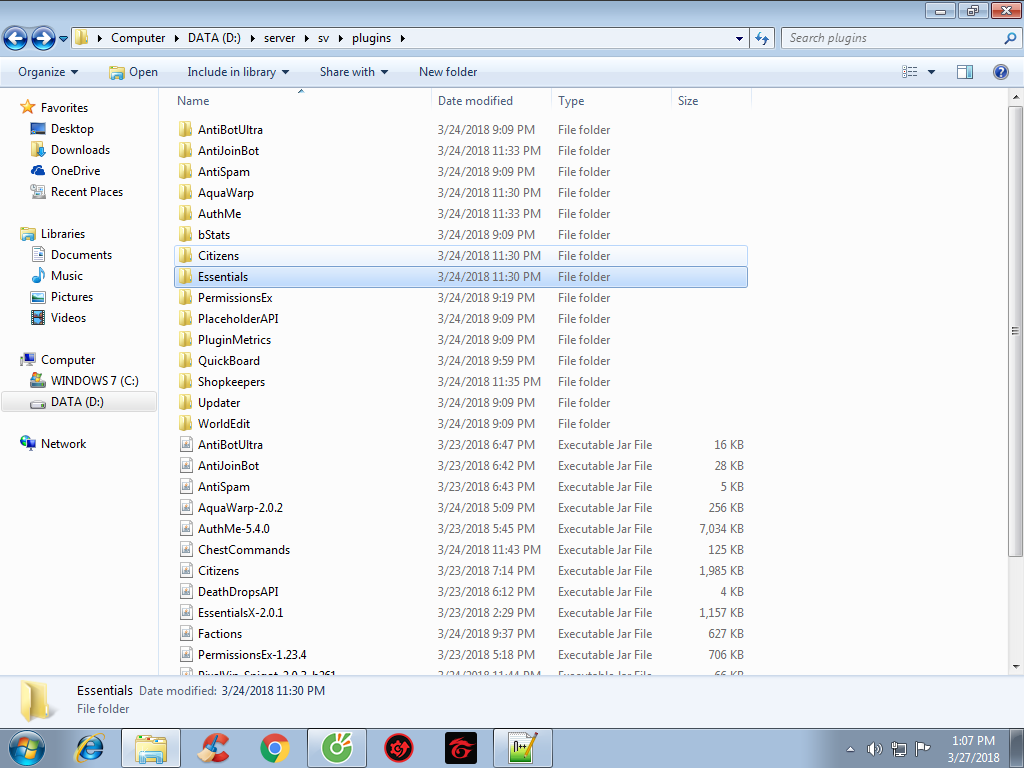Open the Documents library
Screen dimensions: 1024x768
pyautogui.click(x=81, y=255)
